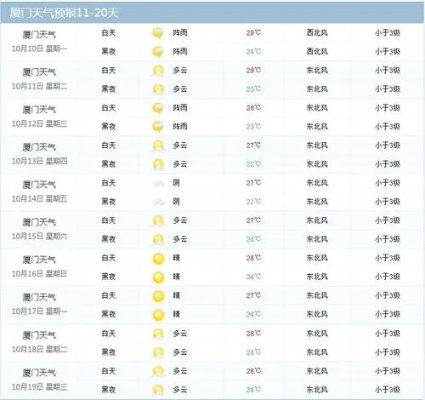Click 小于3级 wind level for 10月19日 黑夜

coord(387,390)
